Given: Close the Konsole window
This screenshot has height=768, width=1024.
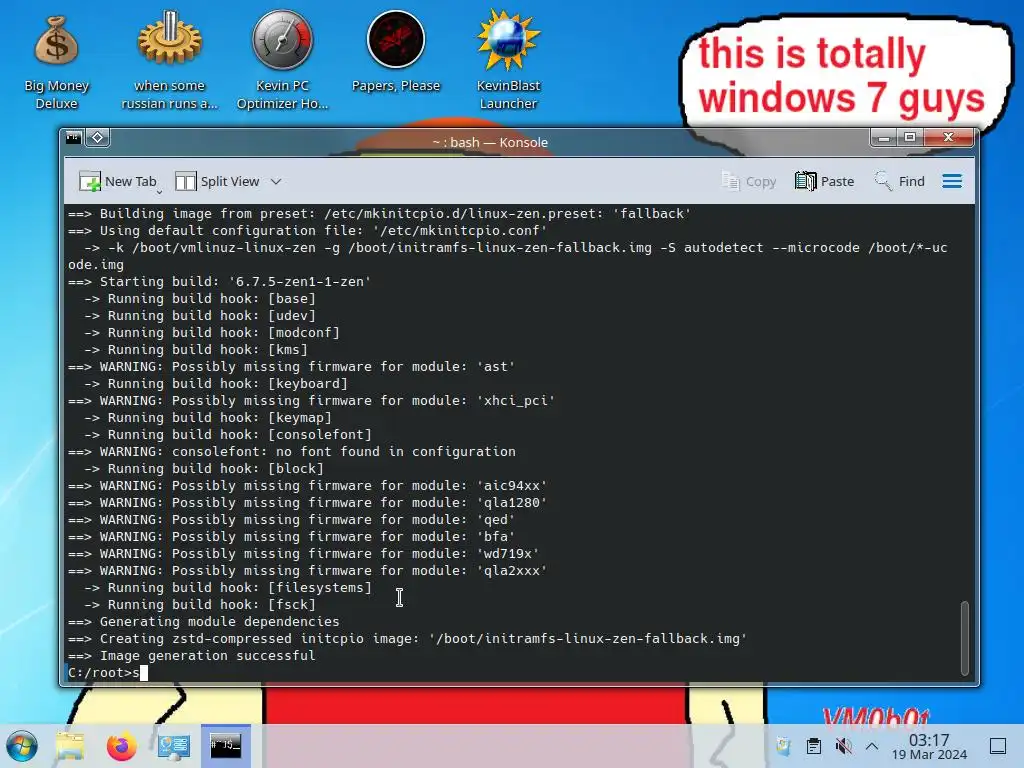Looking at the screenshot, I should (948, 138).
